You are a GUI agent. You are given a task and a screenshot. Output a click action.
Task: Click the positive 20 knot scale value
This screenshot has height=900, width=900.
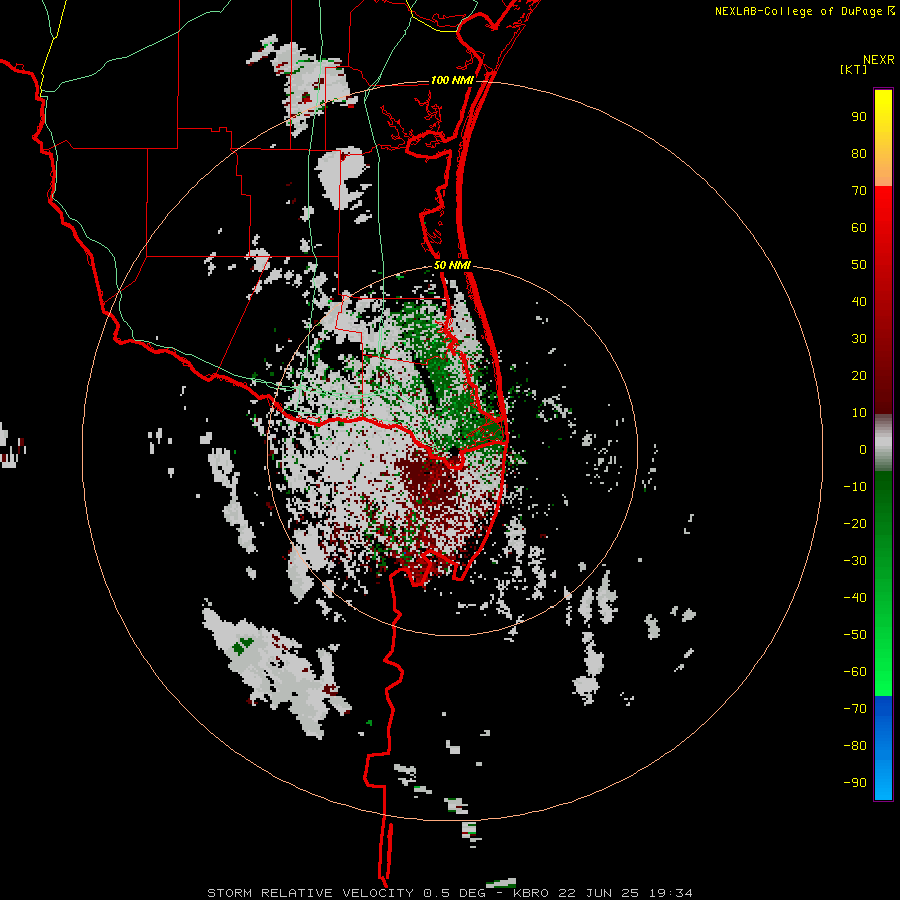(859, 375)
